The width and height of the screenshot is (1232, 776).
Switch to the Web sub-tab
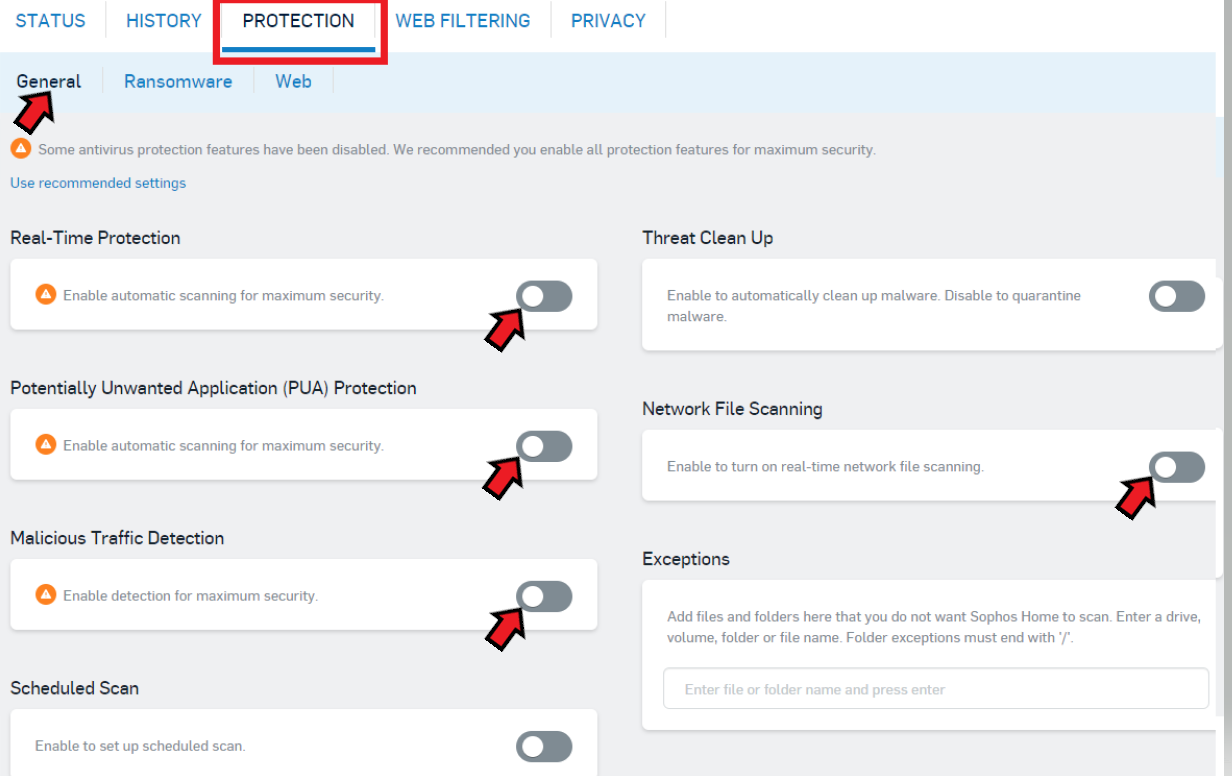(293, 81)
